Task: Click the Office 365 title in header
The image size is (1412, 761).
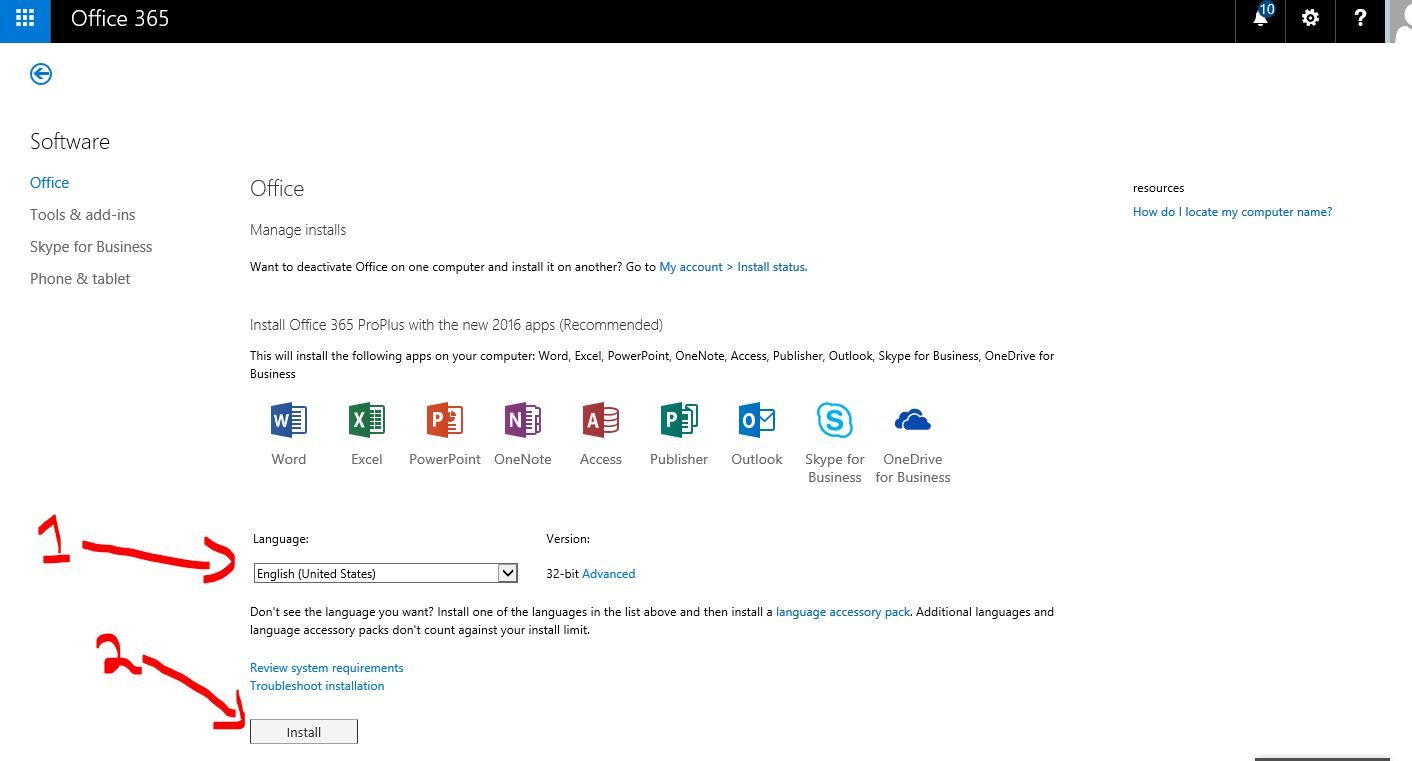Action: tap(120, 19)
